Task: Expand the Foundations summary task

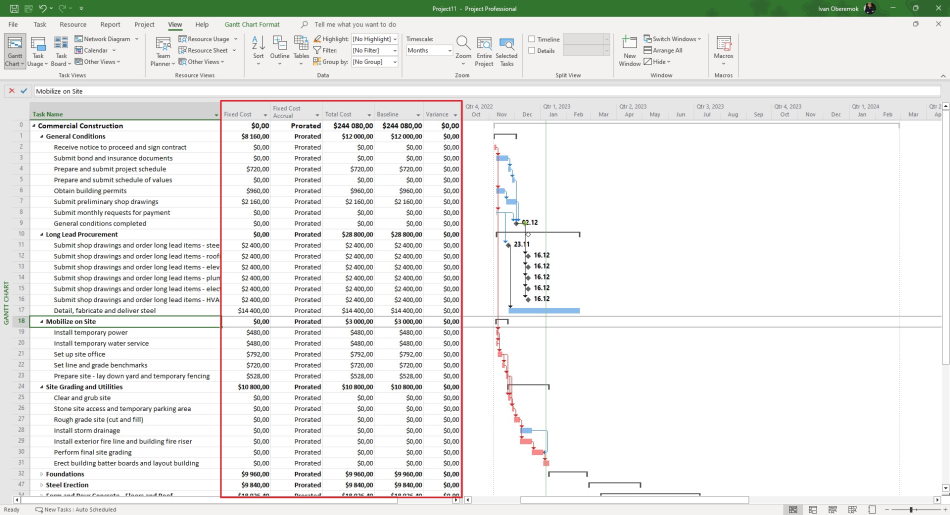Action: click(x=42, y=474)
